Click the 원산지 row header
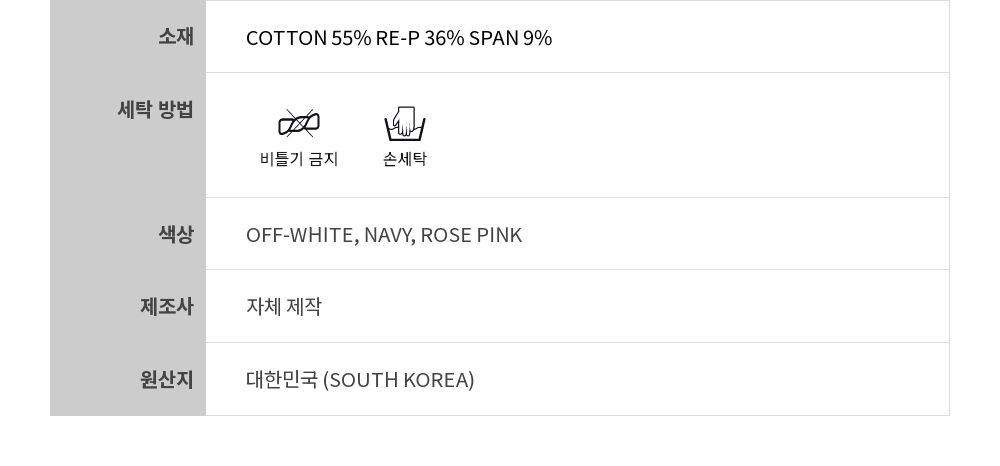 point(166,380)
